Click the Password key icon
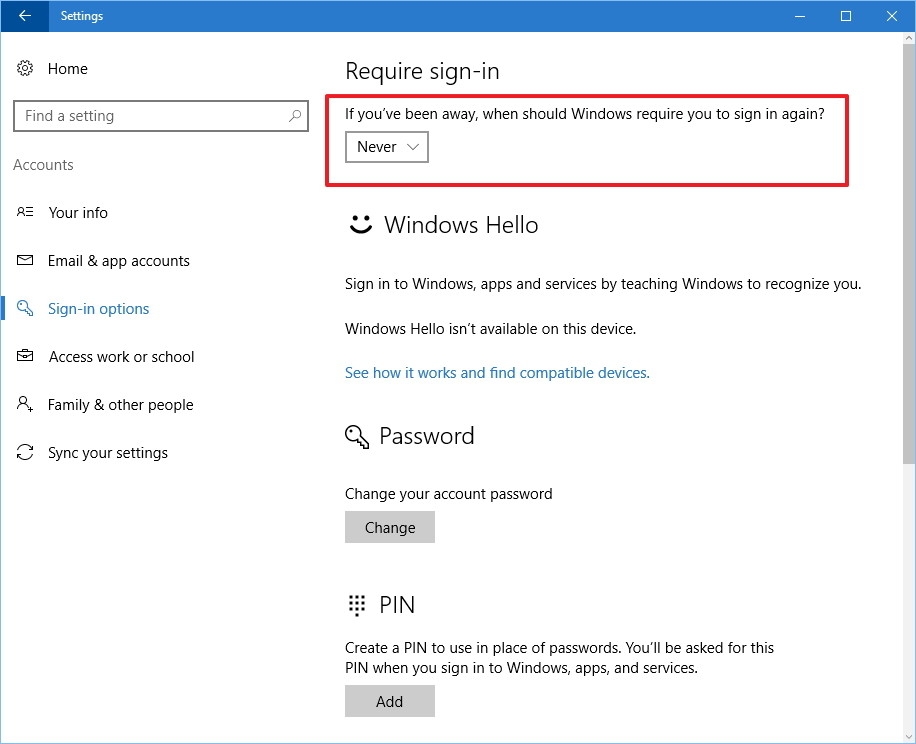The width and height of the screenshot is (916, 744). (x=356, y=437)
